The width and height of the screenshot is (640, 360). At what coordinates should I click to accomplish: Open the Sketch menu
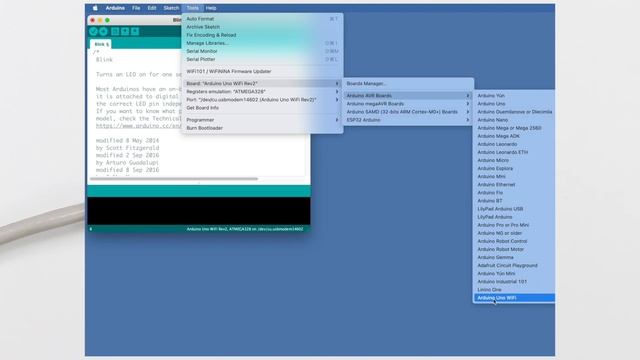click(171, 8)
